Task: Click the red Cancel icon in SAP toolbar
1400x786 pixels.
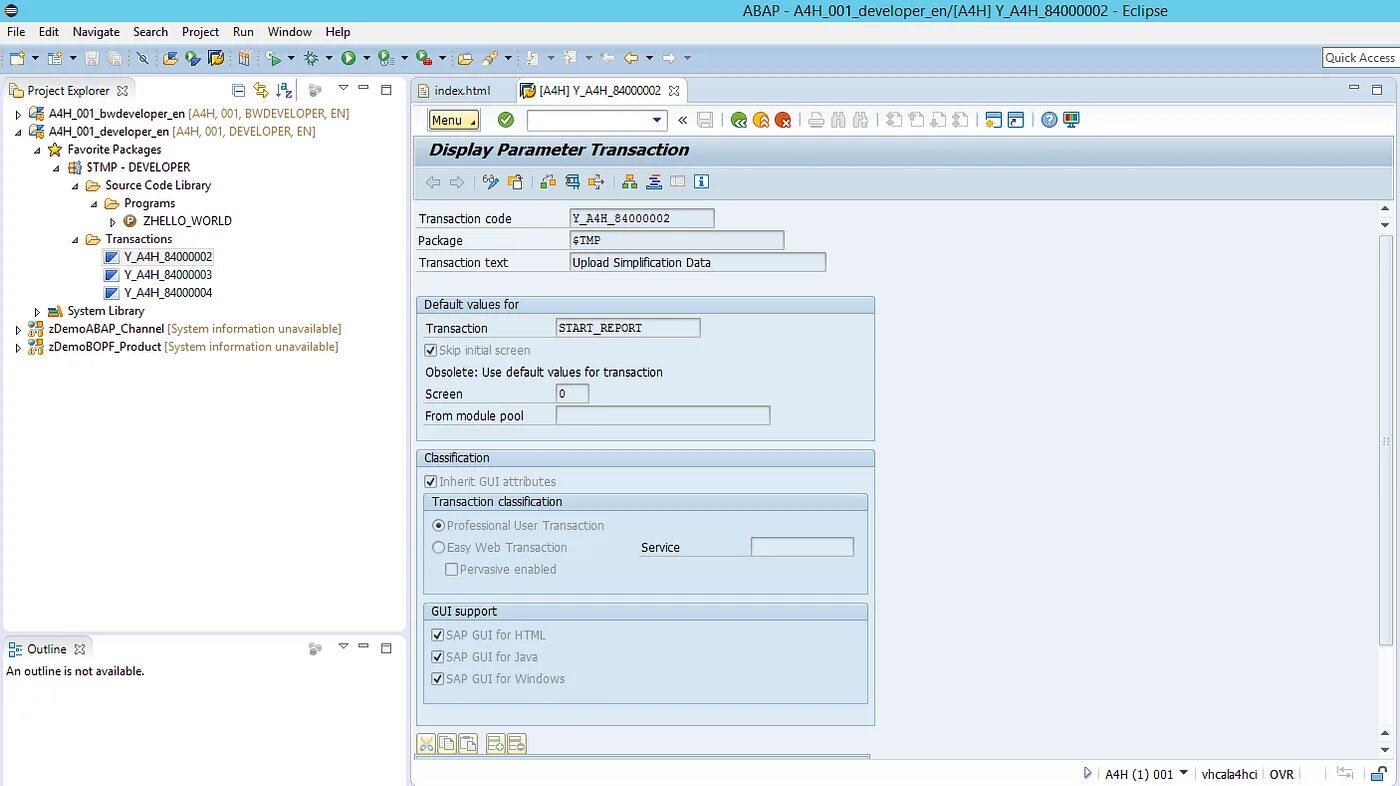Action: point(783,120)
